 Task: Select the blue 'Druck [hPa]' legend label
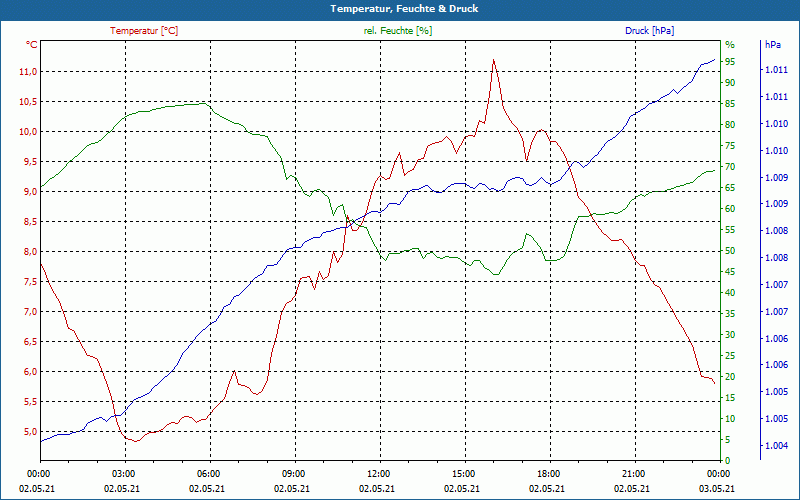pos(649,31)
